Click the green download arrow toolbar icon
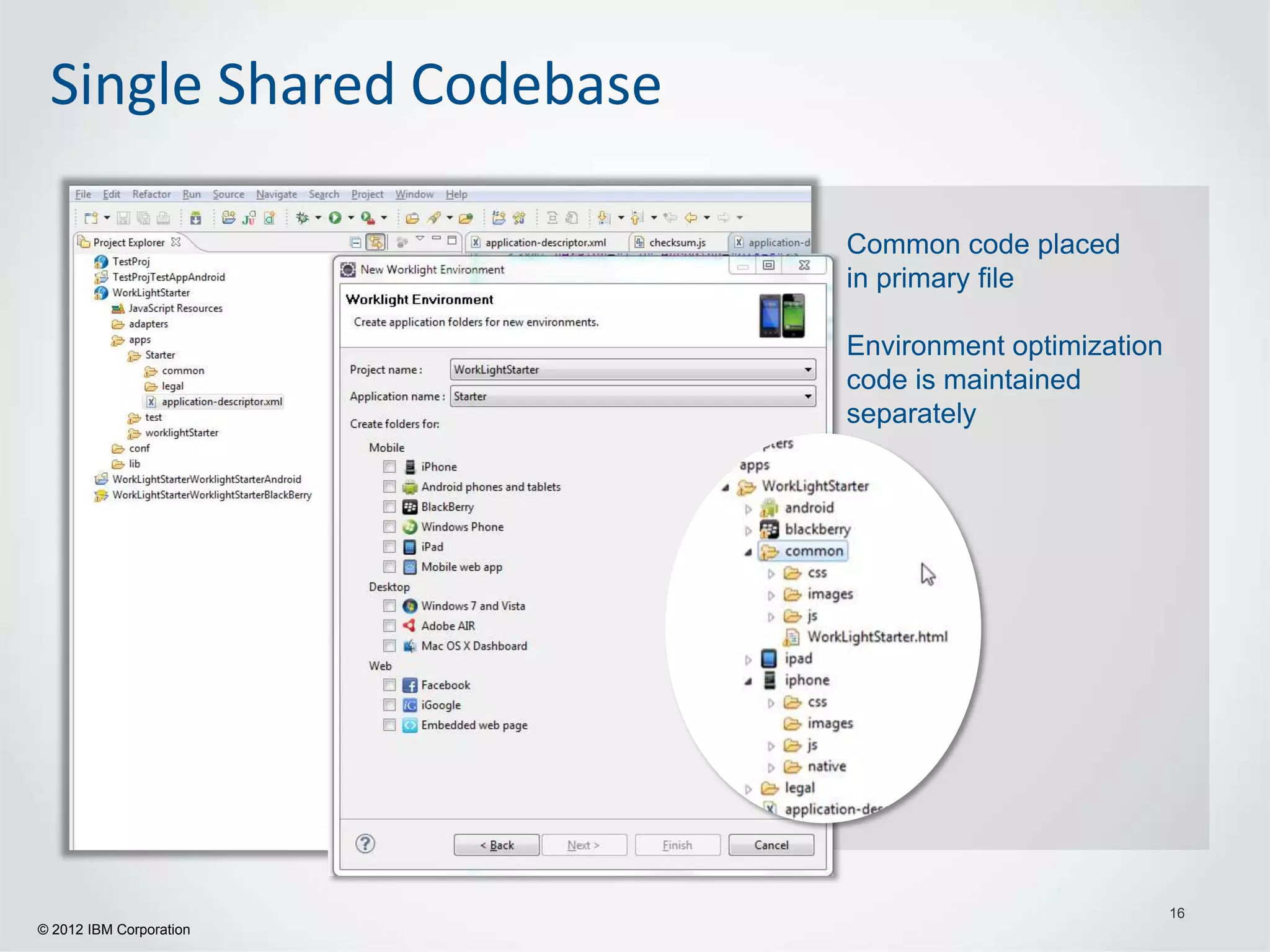 tap(195, 218)
